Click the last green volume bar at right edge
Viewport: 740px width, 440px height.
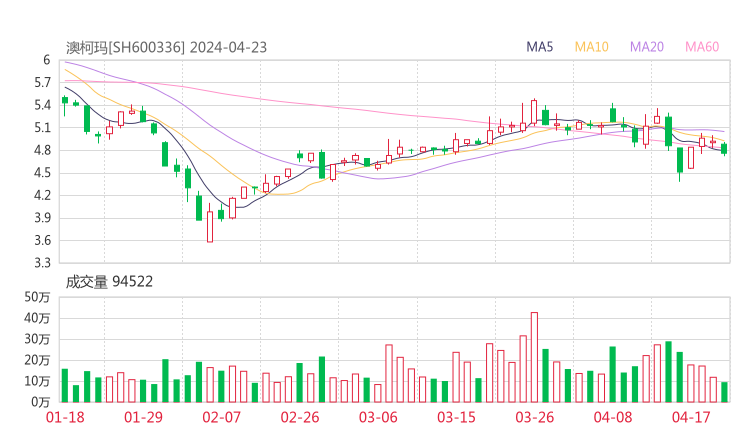click(724, 392)
